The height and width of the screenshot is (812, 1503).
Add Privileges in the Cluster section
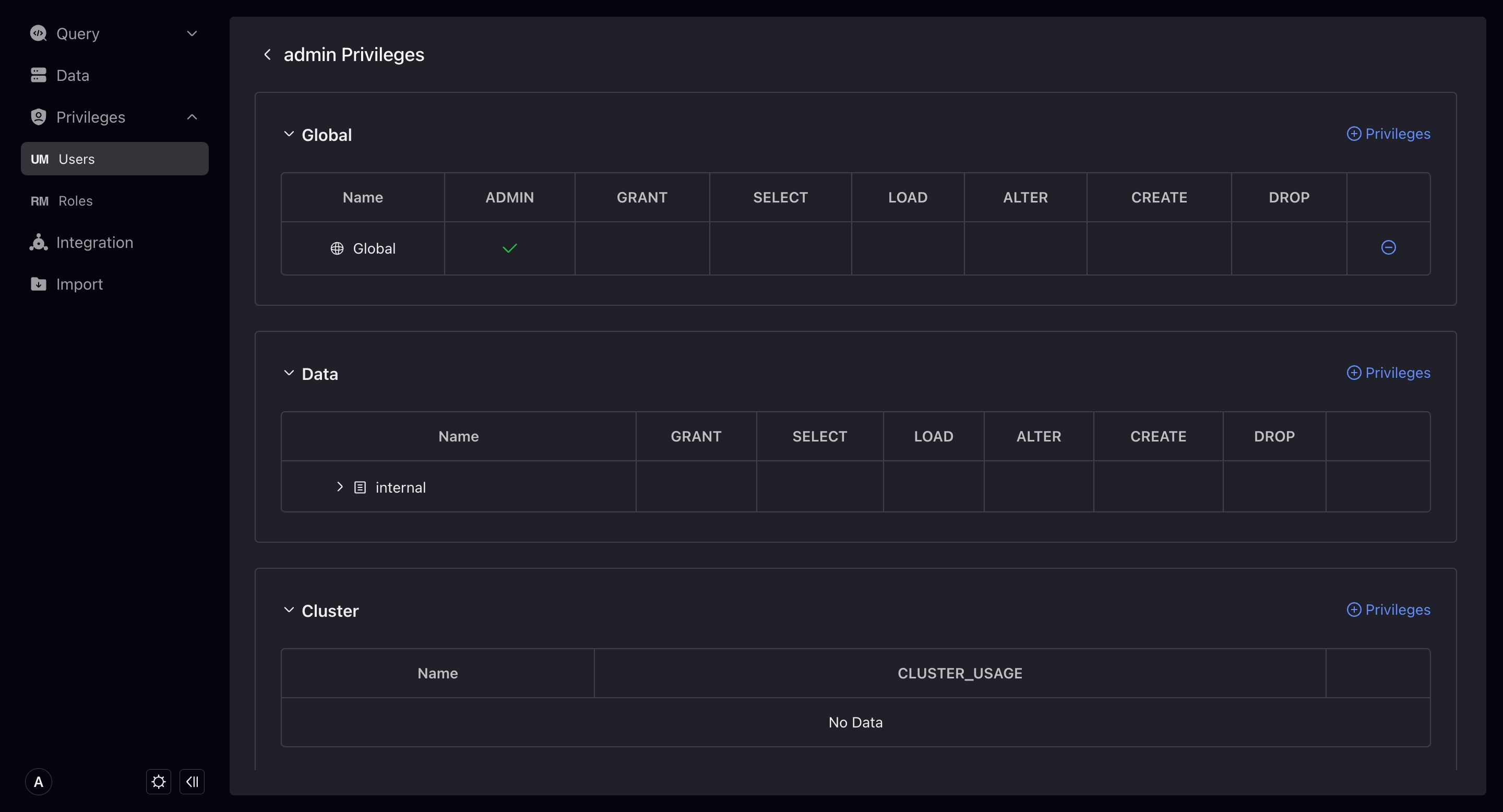1388,610
